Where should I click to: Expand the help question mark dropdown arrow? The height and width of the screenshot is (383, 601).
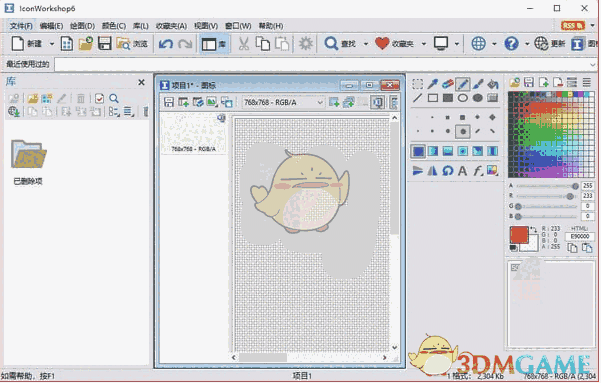pyautogui.click(x=527, y=44)
